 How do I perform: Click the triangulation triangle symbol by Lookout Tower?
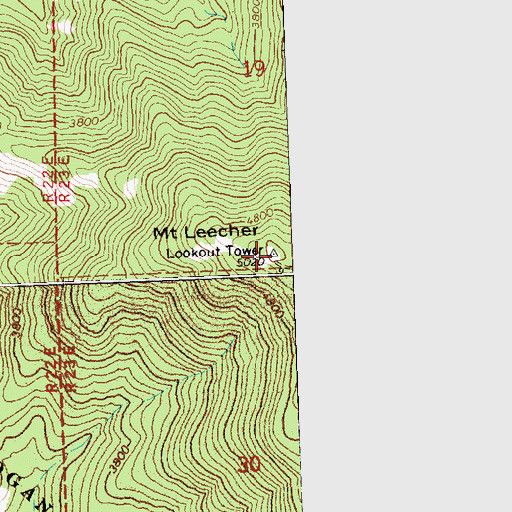[x=274, y=253]
